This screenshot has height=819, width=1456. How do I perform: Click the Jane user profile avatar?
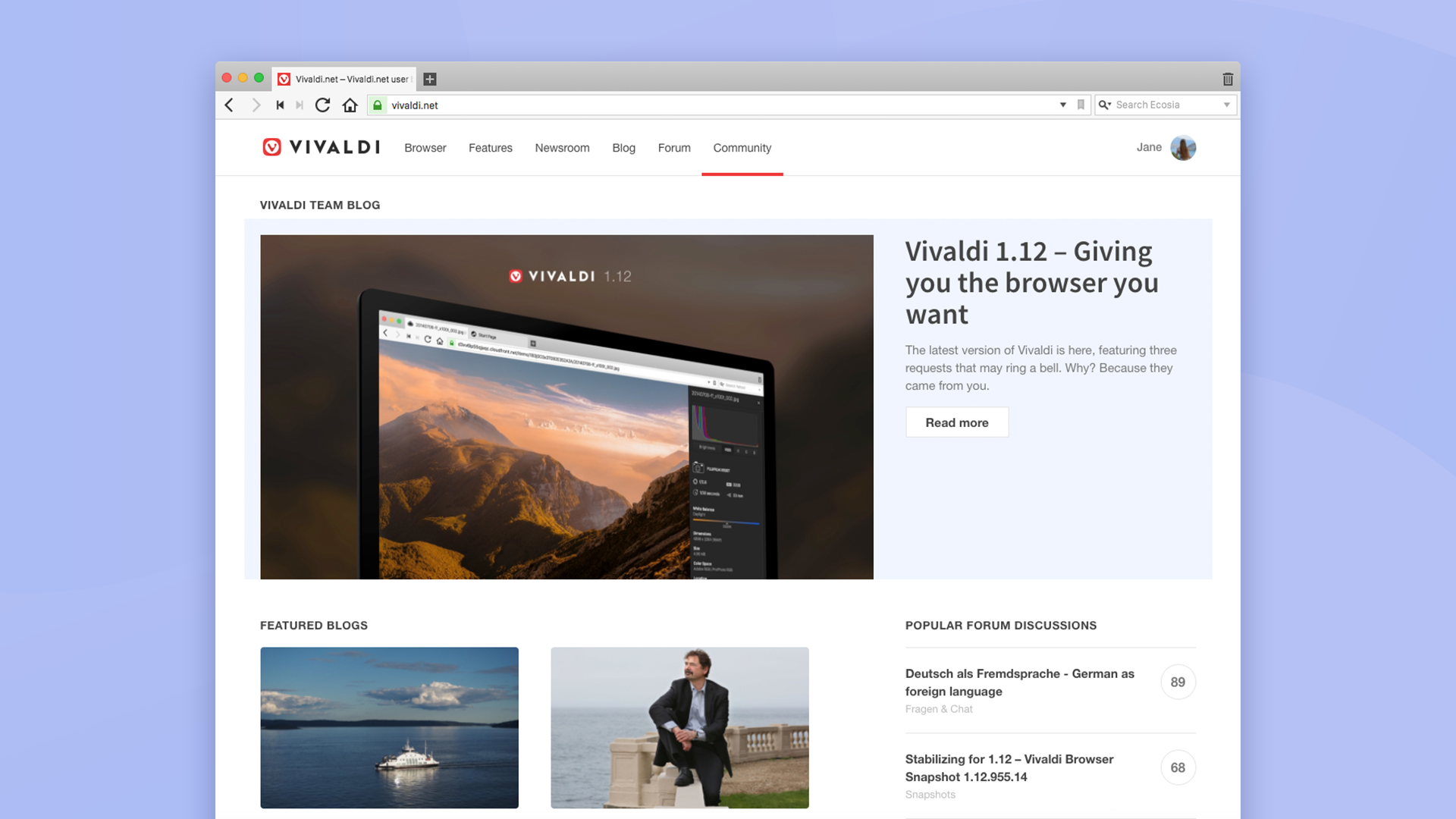[1184, 146]
